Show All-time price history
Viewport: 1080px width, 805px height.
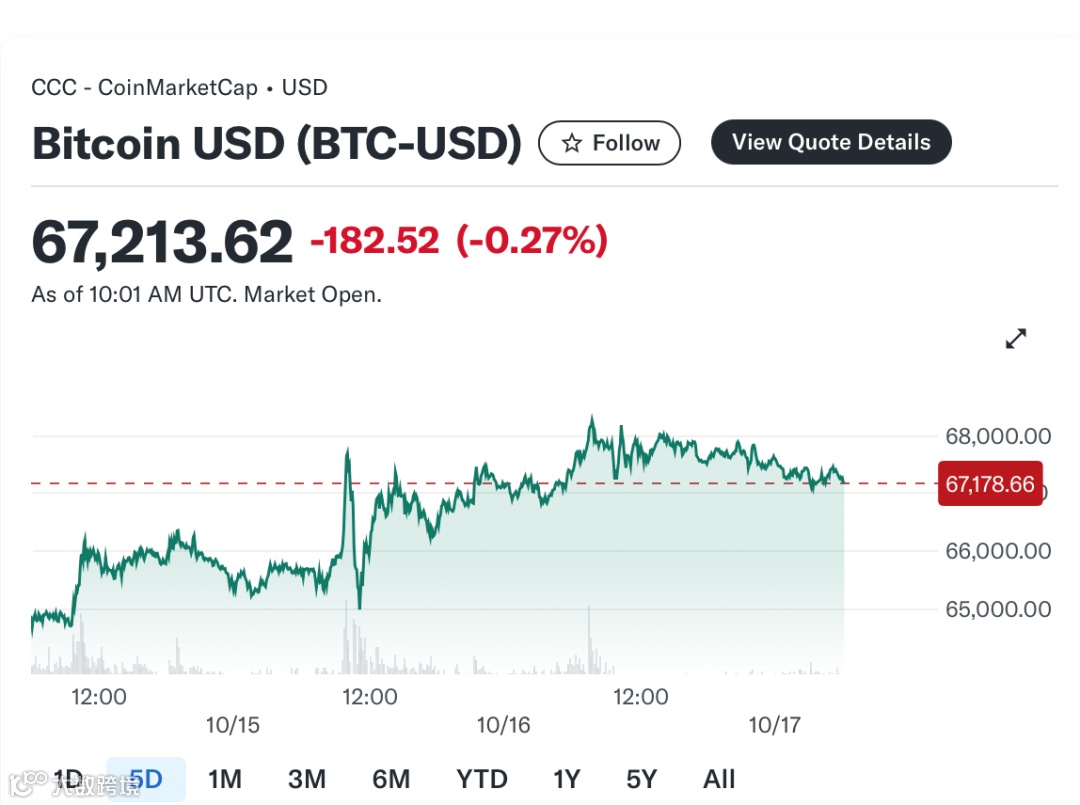[x=719, y=778]
